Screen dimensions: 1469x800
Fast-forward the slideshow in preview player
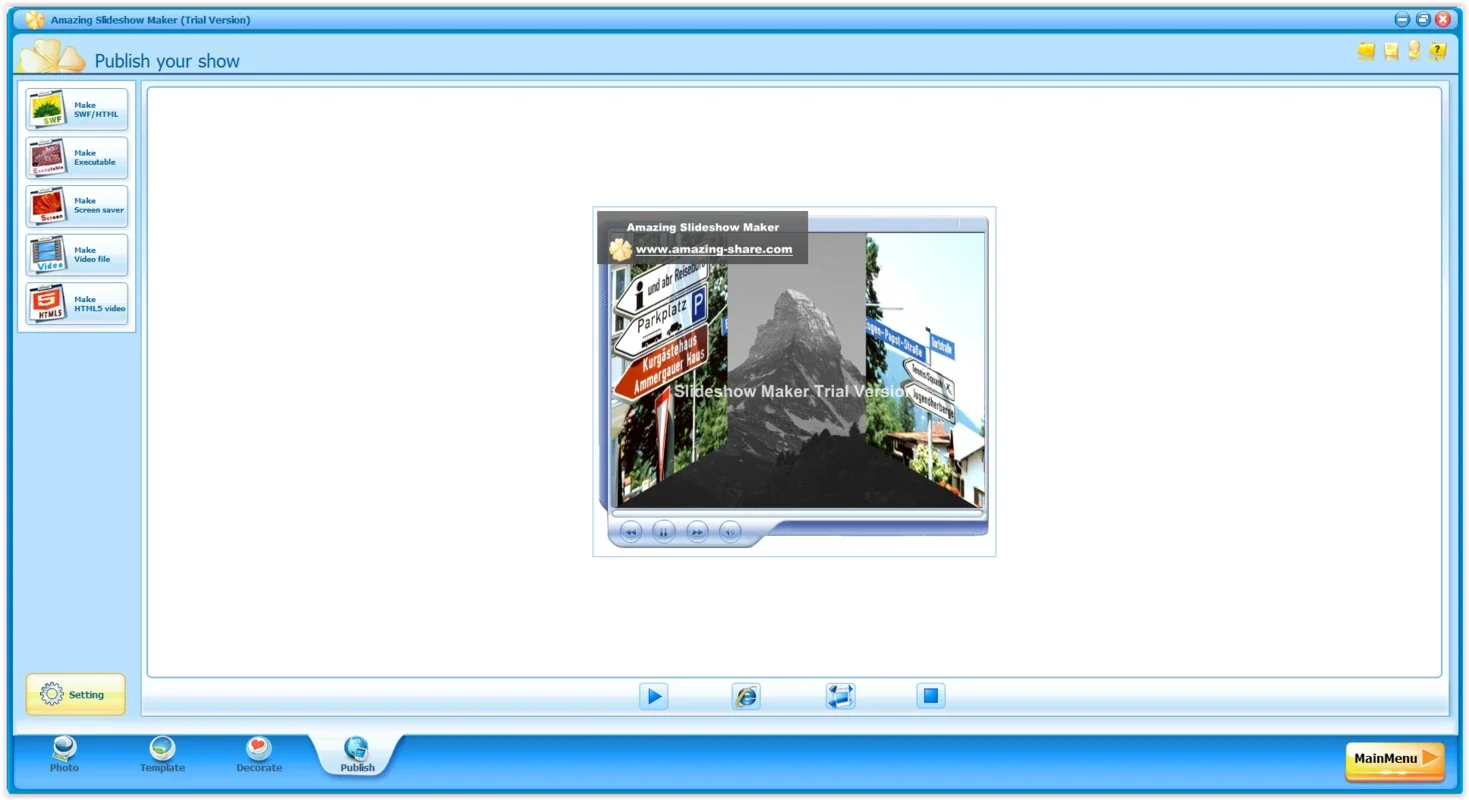click(x=697, y=532)
